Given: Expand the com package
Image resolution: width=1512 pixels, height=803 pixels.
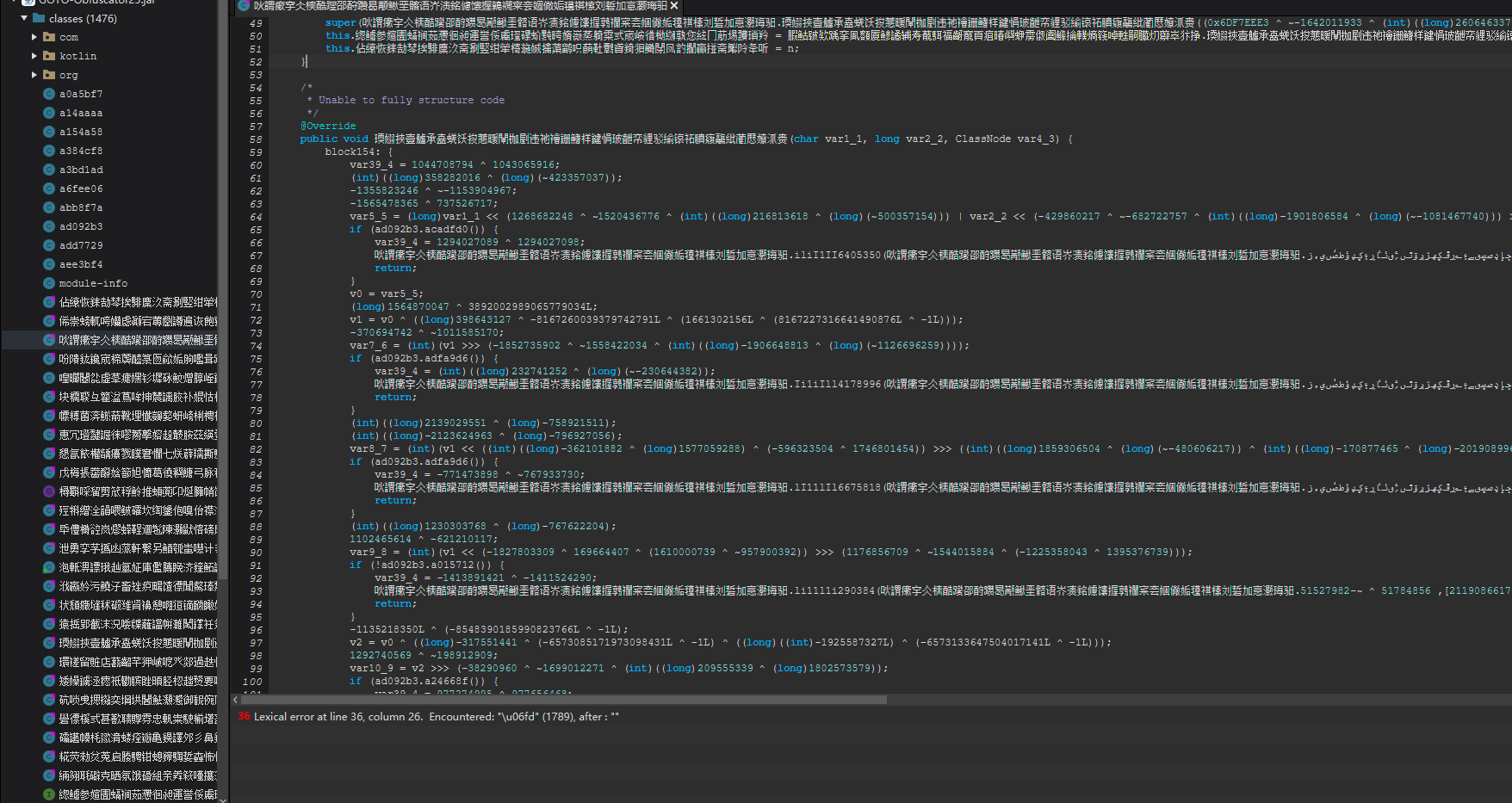Looking at the screenshot, I should coord(34,37).
